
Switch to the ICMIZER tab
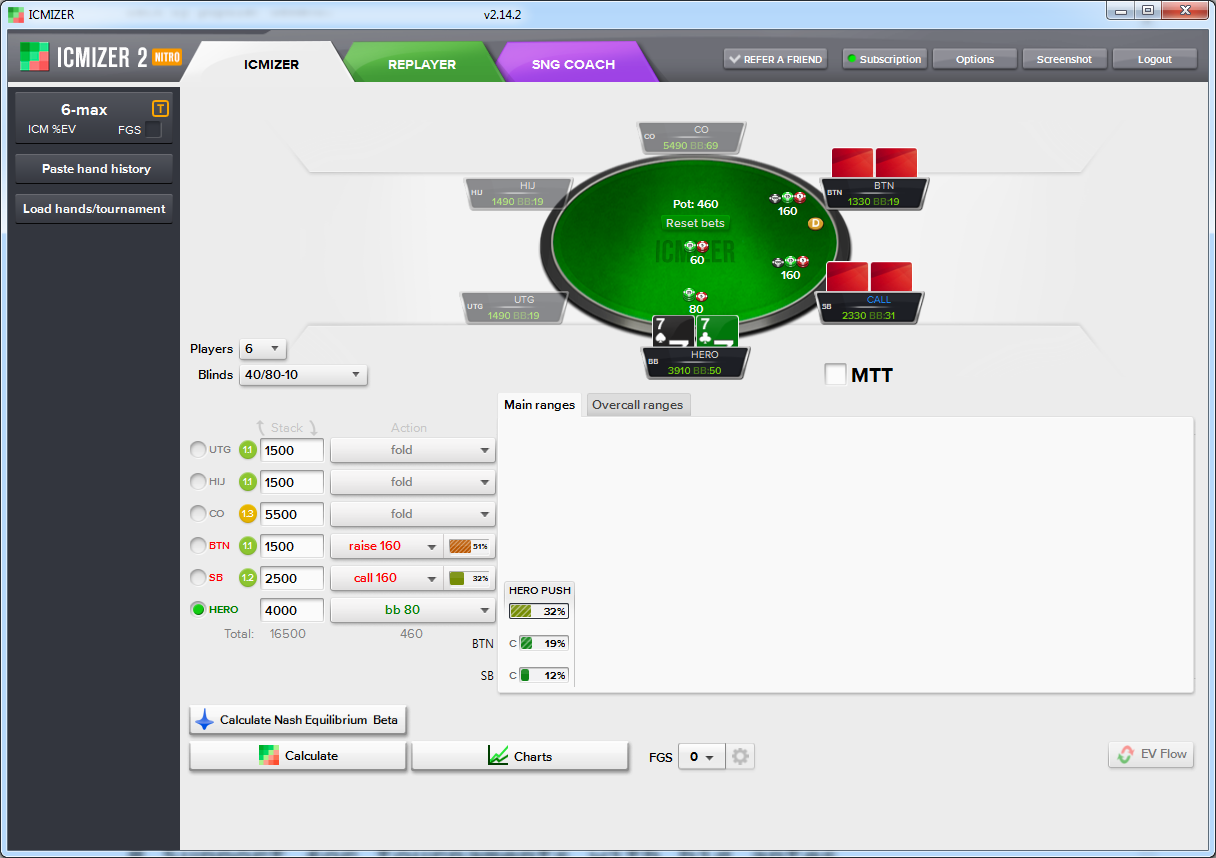pos(271,64)
